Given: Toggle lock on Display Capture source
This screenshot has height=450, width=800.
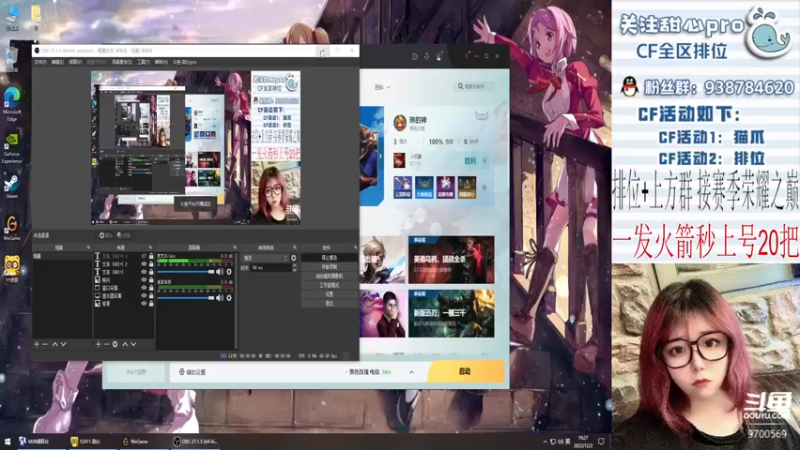Looking at the screenshot, I should pyautogui.click(x=151, y=295).
